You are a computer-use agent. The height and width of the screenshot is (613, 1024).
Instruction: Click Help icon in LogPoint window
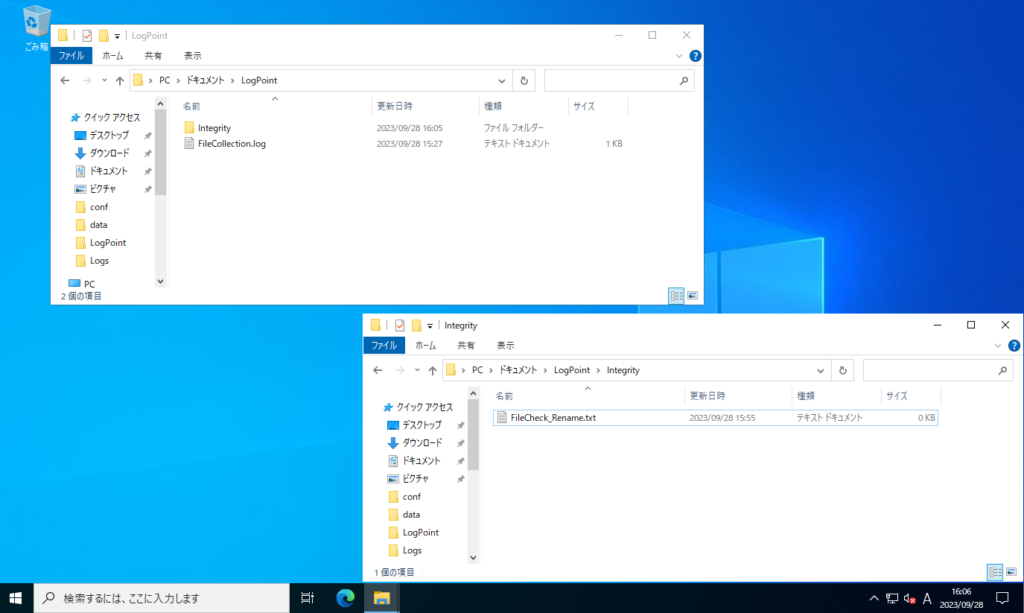click(x=695, y=56)
